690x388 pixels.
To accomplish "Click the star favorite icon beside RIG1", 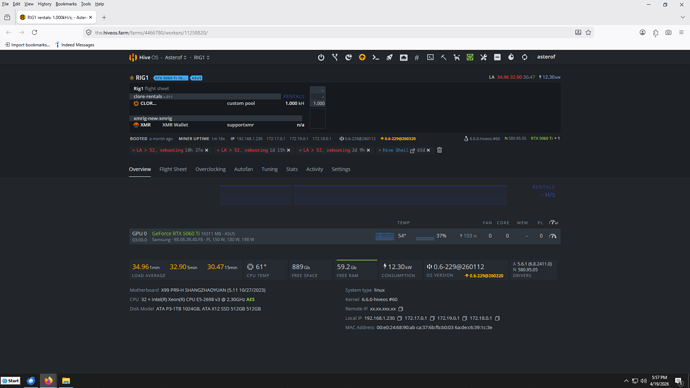I will [x=132, y=77].
